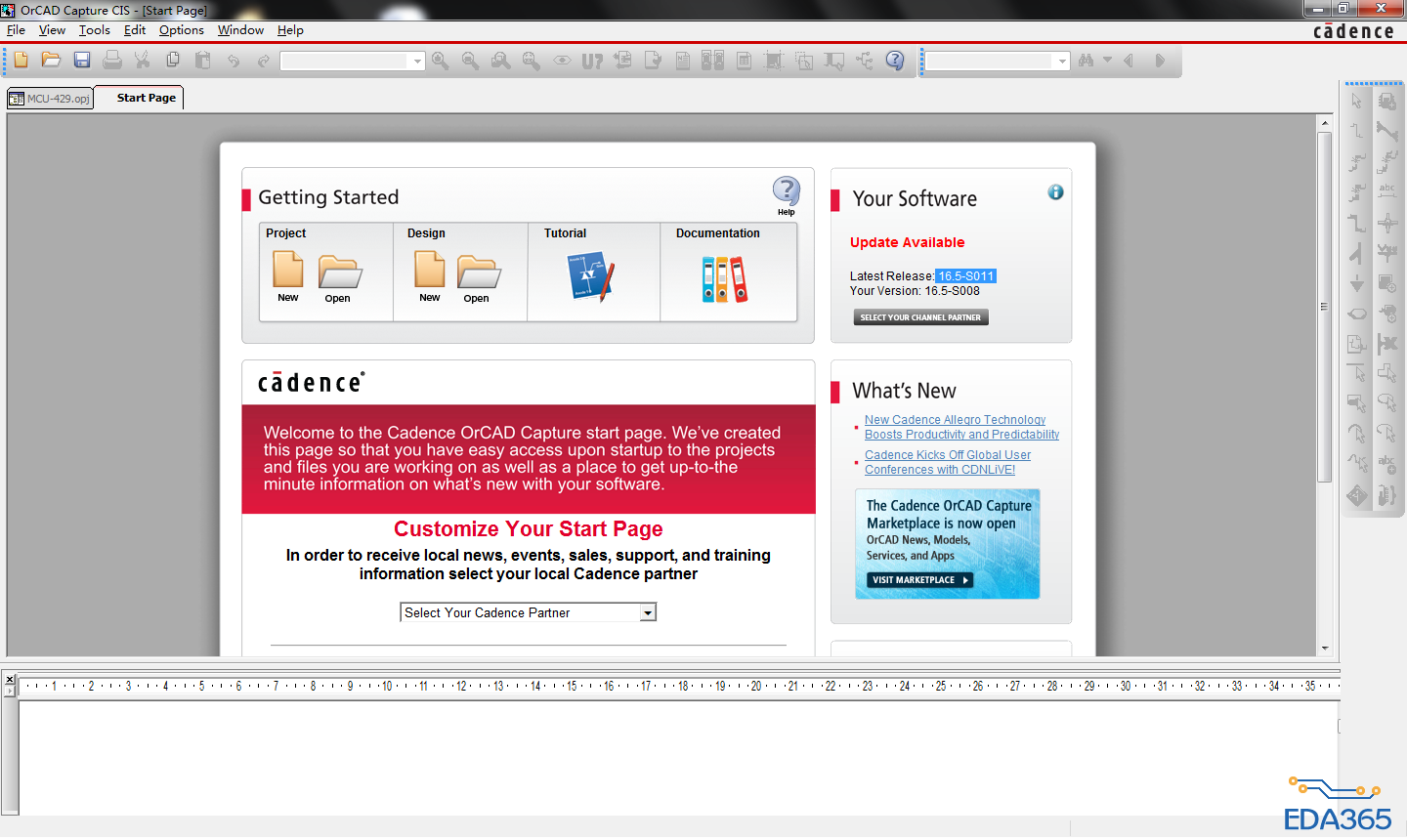This screenshot has height=840, width=1407.
Task: Click the Zoom to Area icon
Action: pos(501,61)
